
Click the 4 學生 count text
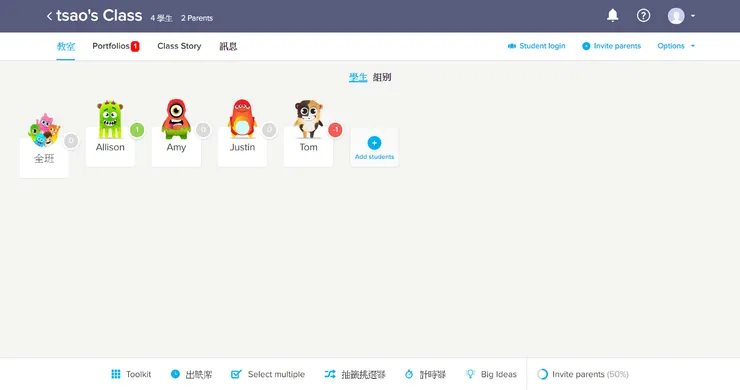pos(161,18)
